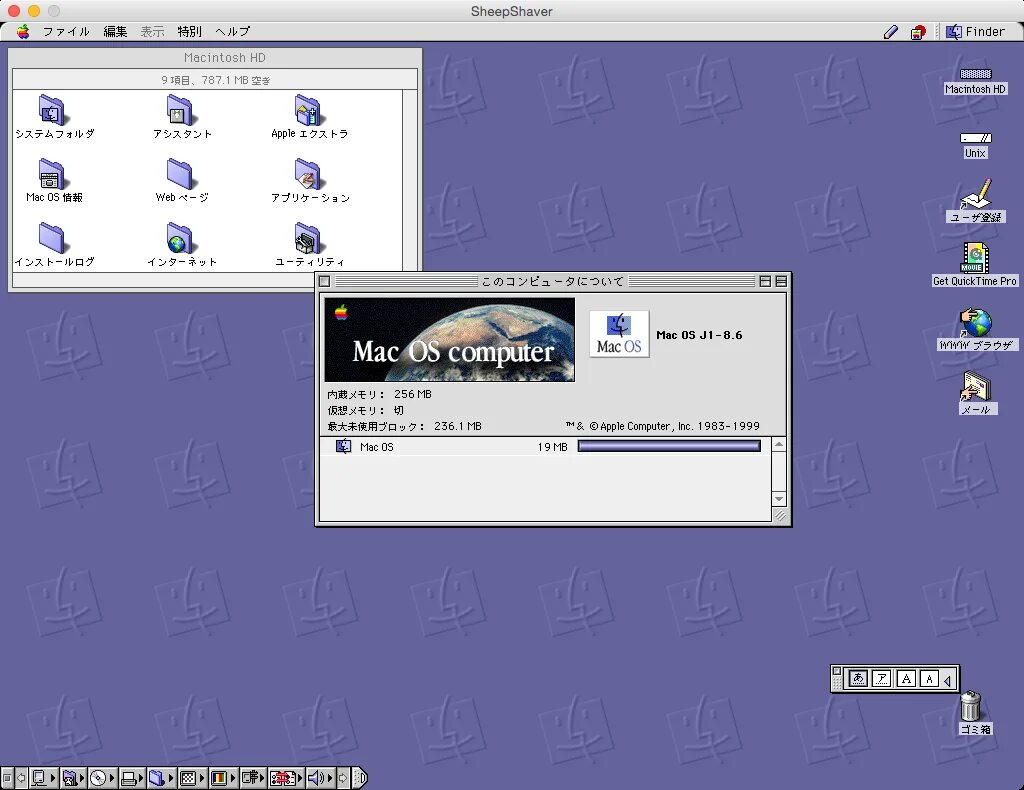Select the アプリケーション folder

307,174
